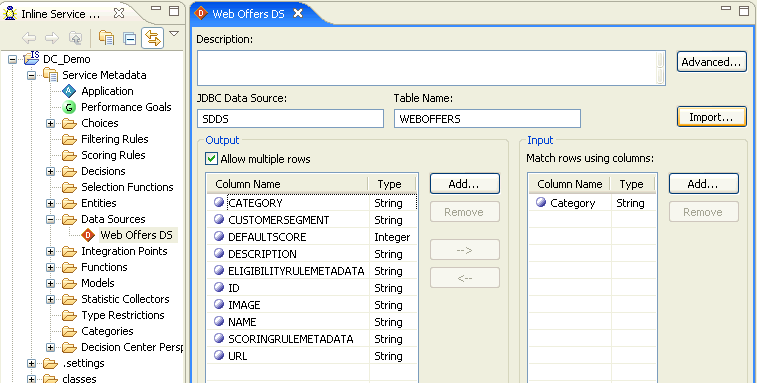Click the forward navigation arrow icon
The image size is (757, 383).
tap(52, 38)
